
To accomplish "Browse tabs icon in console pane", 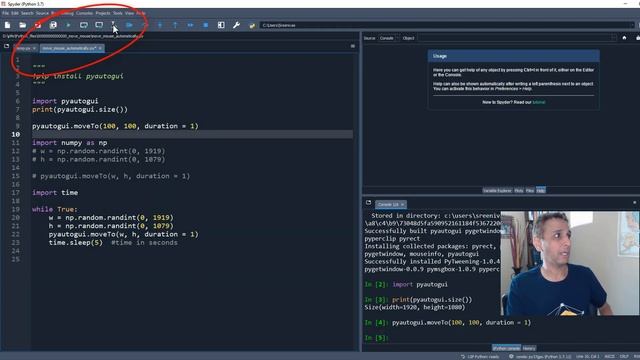I will point(369,202).
